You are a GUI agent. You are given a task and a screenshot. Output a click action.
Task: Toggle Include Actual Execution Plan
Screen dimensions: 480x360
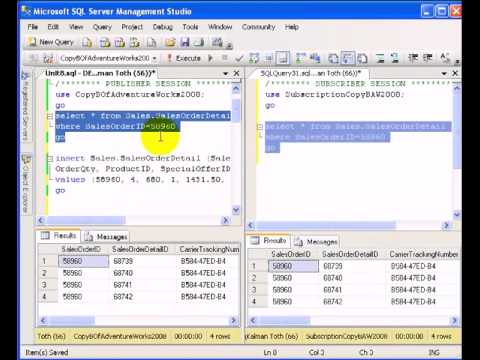[x=301, y=58]
